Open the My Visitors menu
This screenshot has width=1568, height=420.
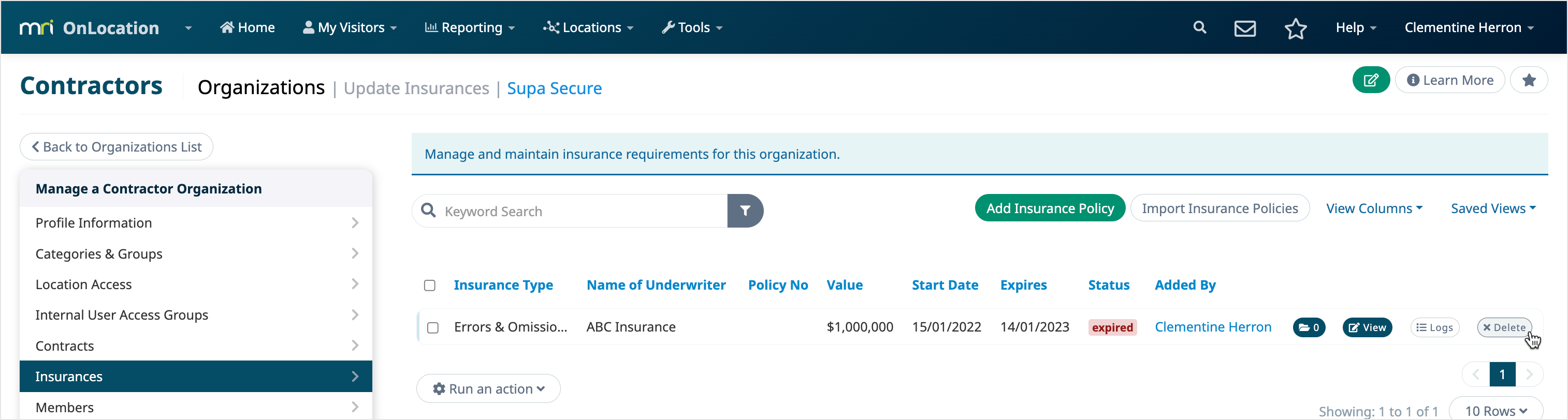(350, 27)
